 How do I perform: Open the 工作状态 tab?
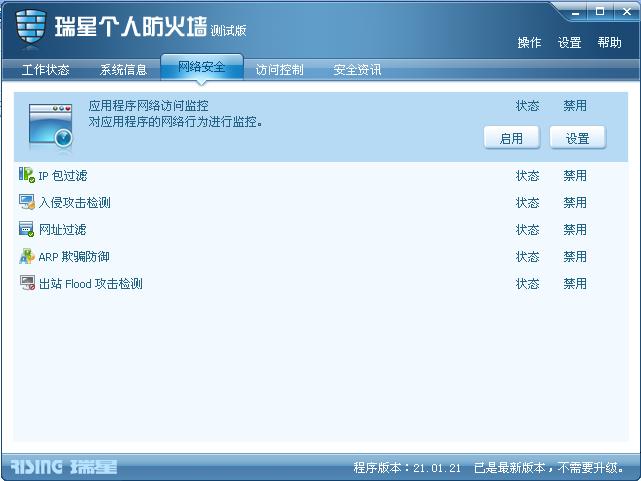point(45,70)
